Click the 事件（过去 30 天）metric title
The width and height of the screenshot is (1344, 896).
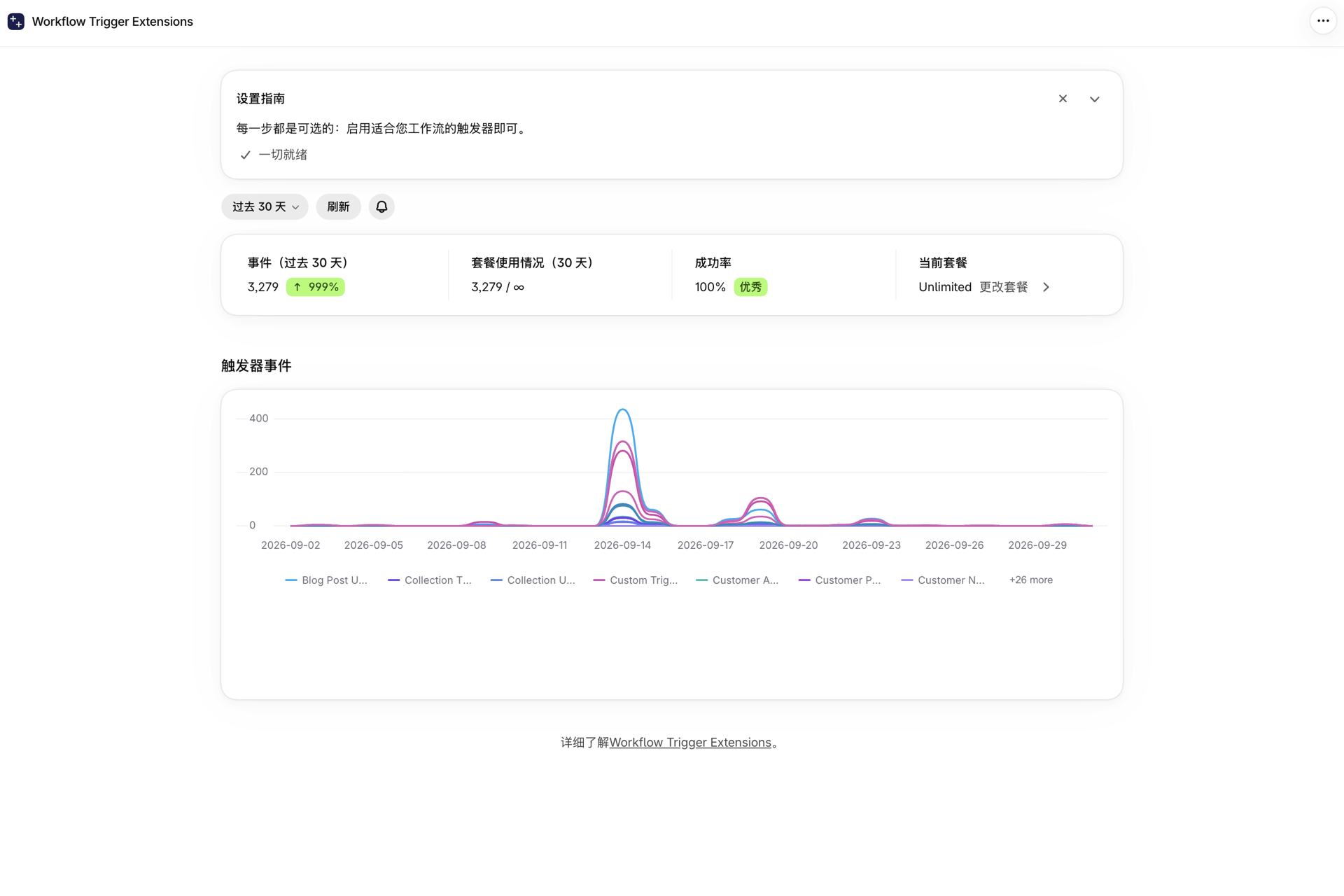[297, 263]
